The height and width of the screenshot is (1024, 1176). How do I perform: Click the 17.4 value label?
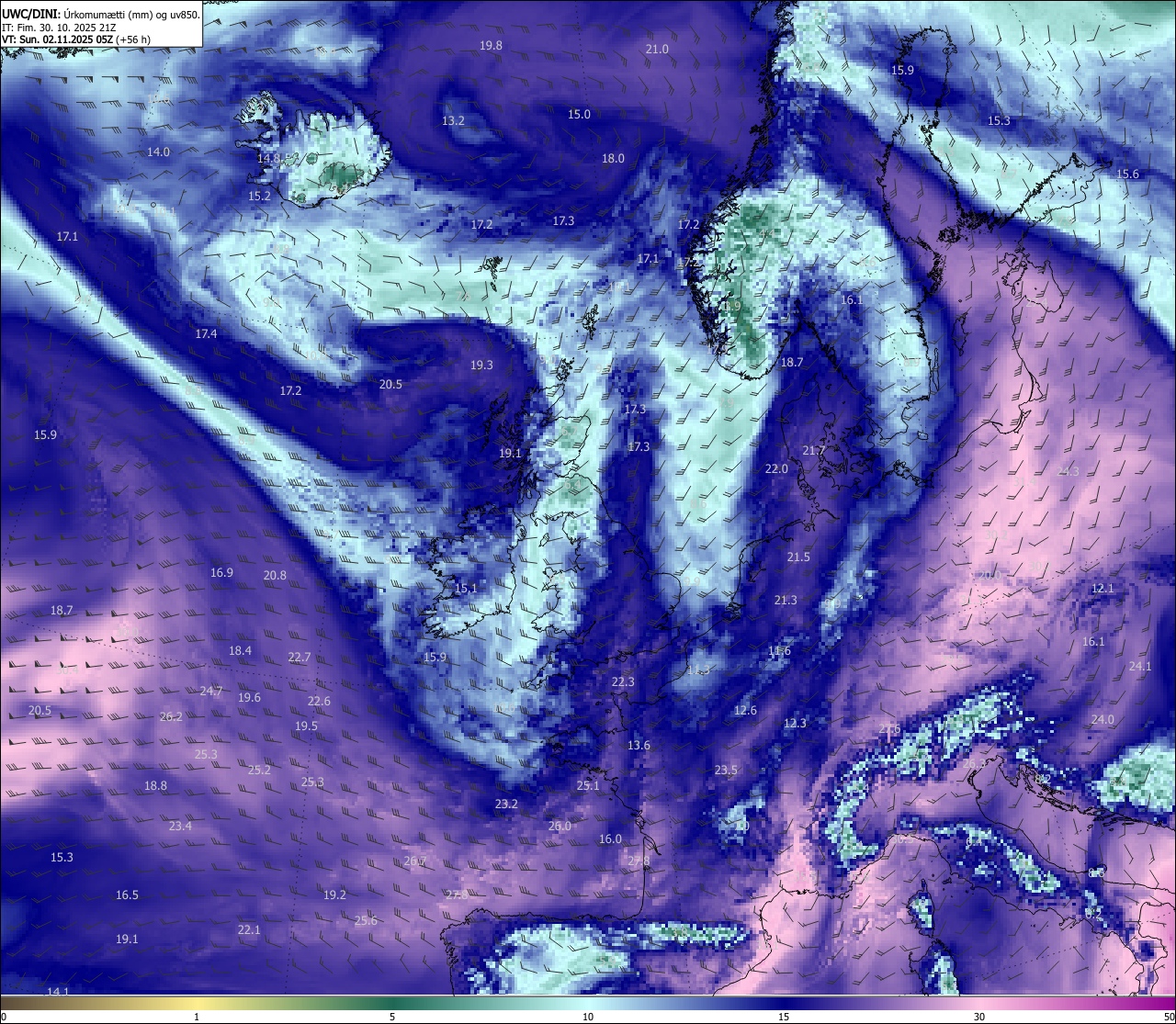pyautogui.click(x=206, y=334)
